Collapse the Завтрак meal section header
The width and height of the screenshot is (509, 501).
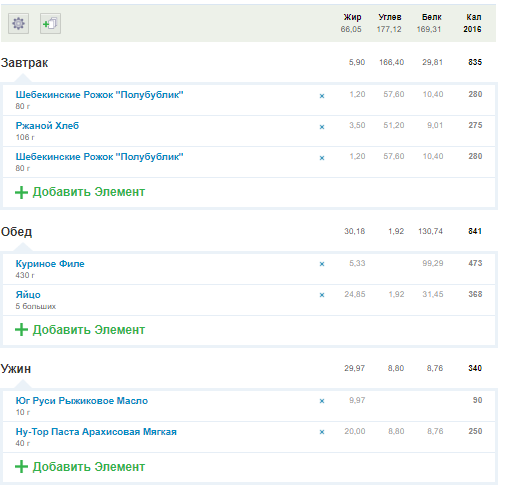(x=24, y=63)
